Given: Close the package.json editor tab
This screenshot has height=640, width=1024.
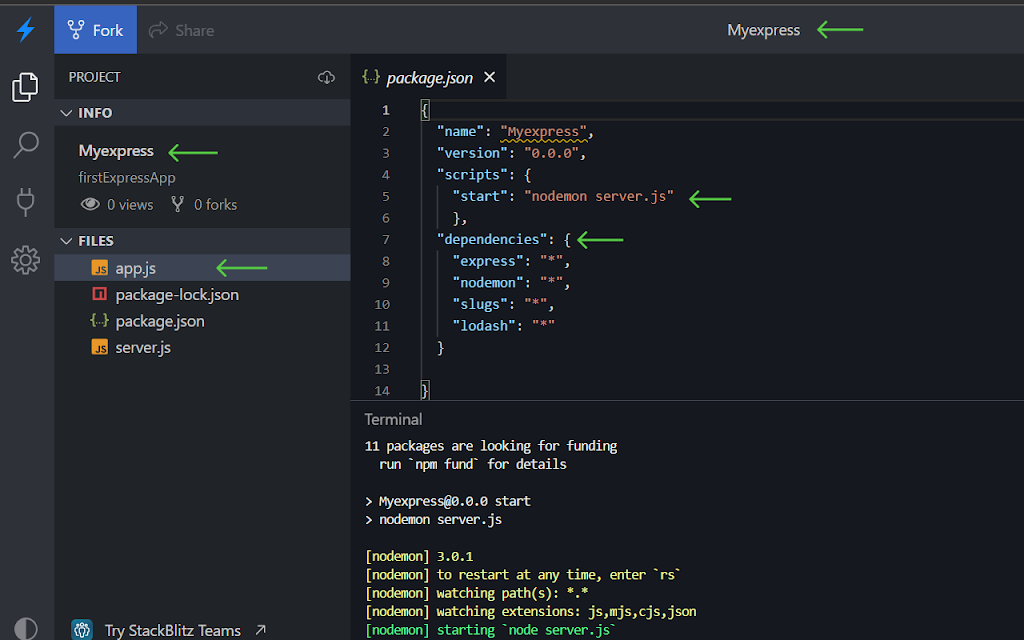Looking at the screenshot, I should pos(489,77).
